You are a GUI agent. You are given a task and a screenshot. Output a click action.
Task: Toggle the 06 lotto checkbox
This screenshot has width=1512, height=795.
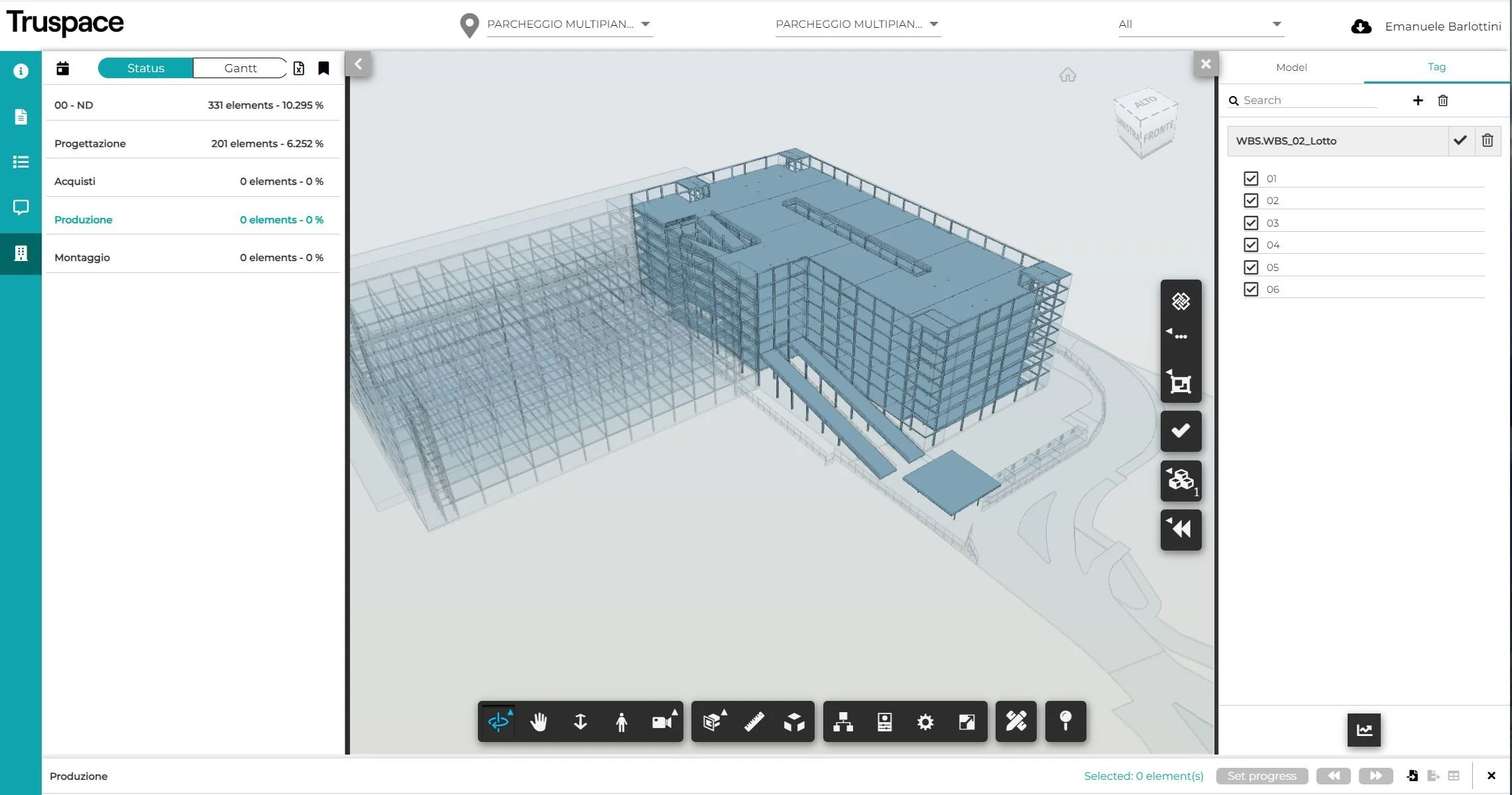coord(1251,290)
